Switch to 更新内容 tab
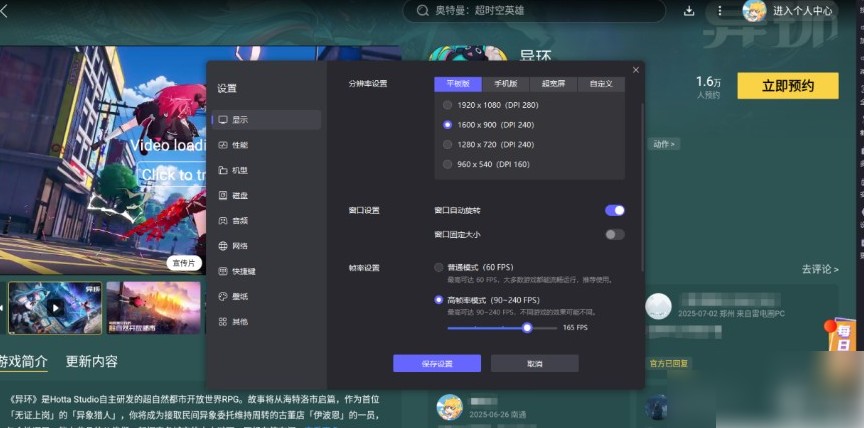This screenshot has height=428, width=864. [x=92, y=361]
